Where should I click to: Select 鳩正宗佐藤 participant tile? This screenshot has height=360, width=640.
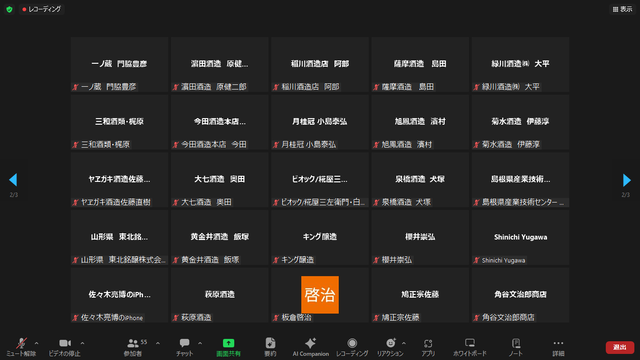[x=420, y=295]
